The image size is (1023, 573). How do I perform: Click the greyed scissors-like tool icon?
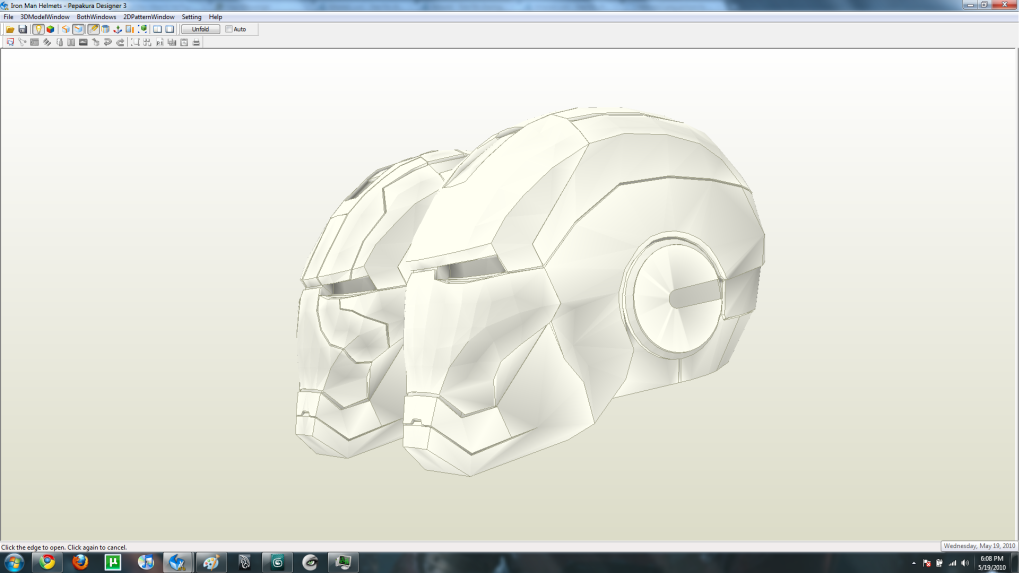[x=22, y=42]
